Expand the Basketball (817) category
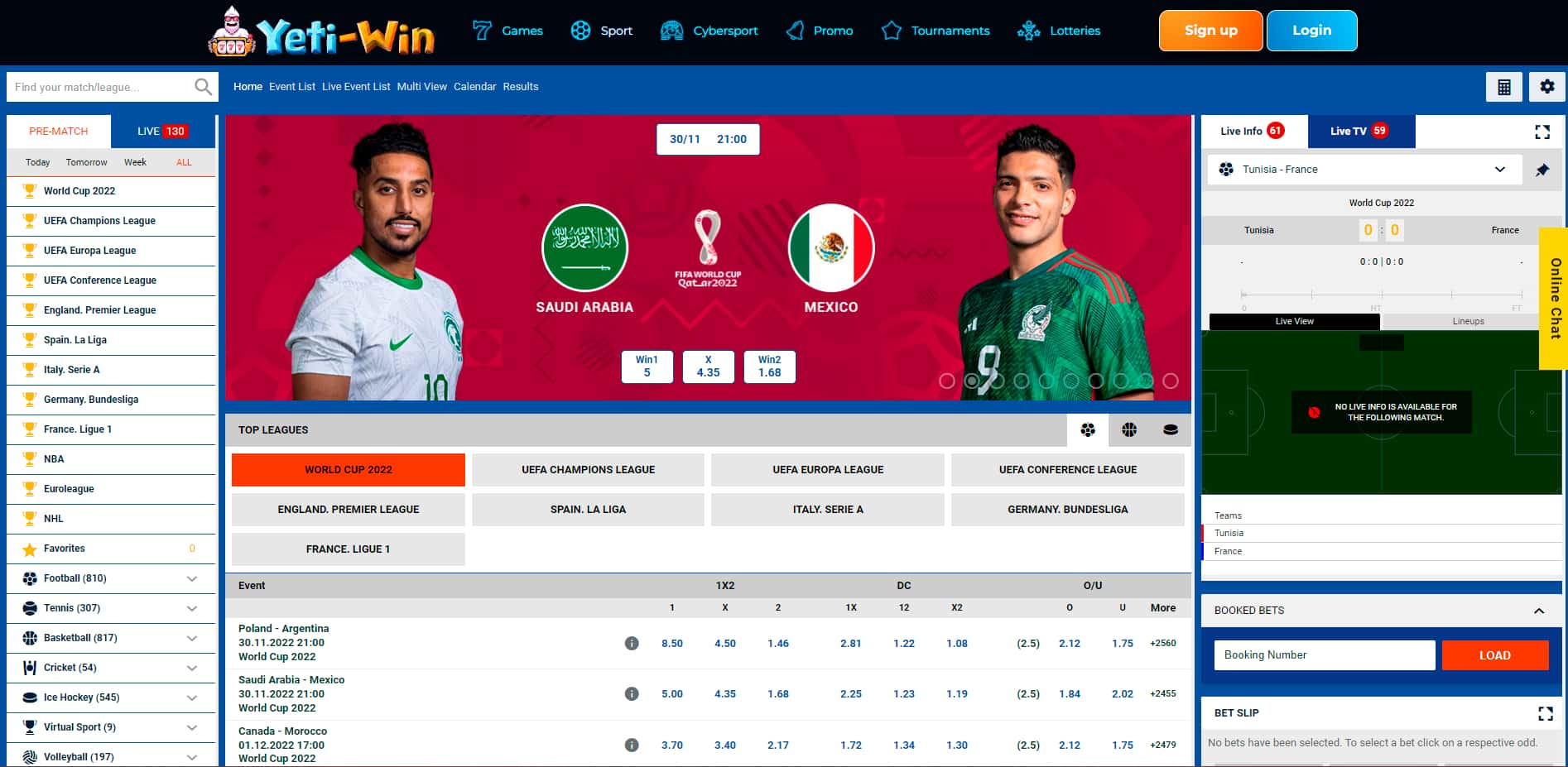The height and width of the screenshot is (767, 1568). 192,638
